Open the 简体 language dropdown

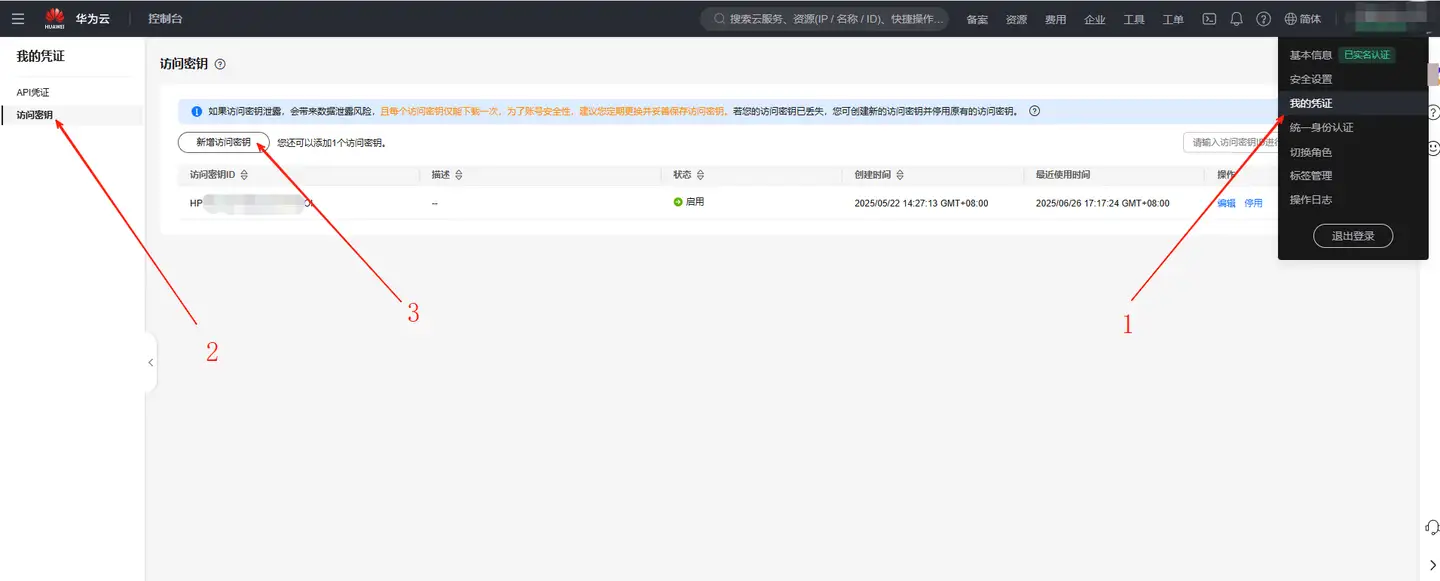pyautogui.click(x=1302, y=19)
